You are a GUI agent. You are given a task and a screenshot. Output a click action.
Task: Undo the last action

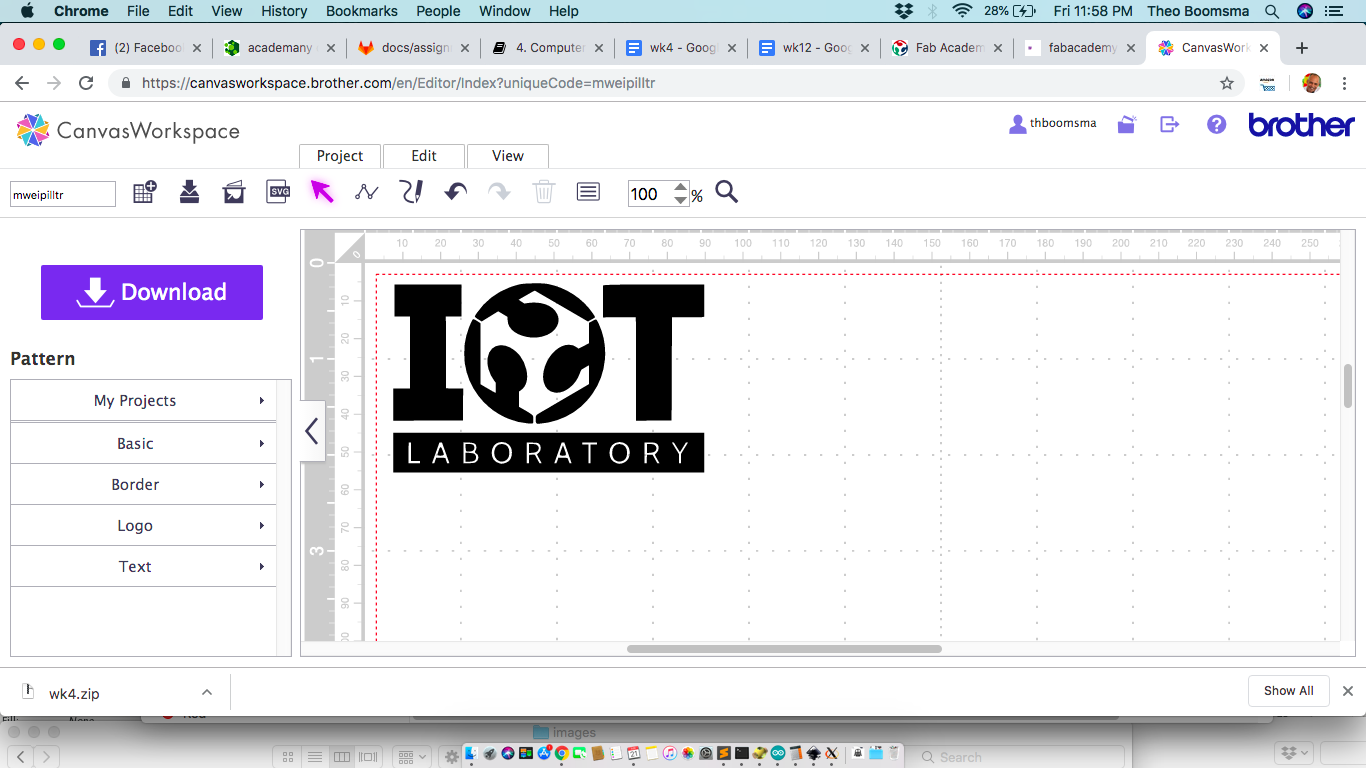pyautogui.click(x=455, y=192)
